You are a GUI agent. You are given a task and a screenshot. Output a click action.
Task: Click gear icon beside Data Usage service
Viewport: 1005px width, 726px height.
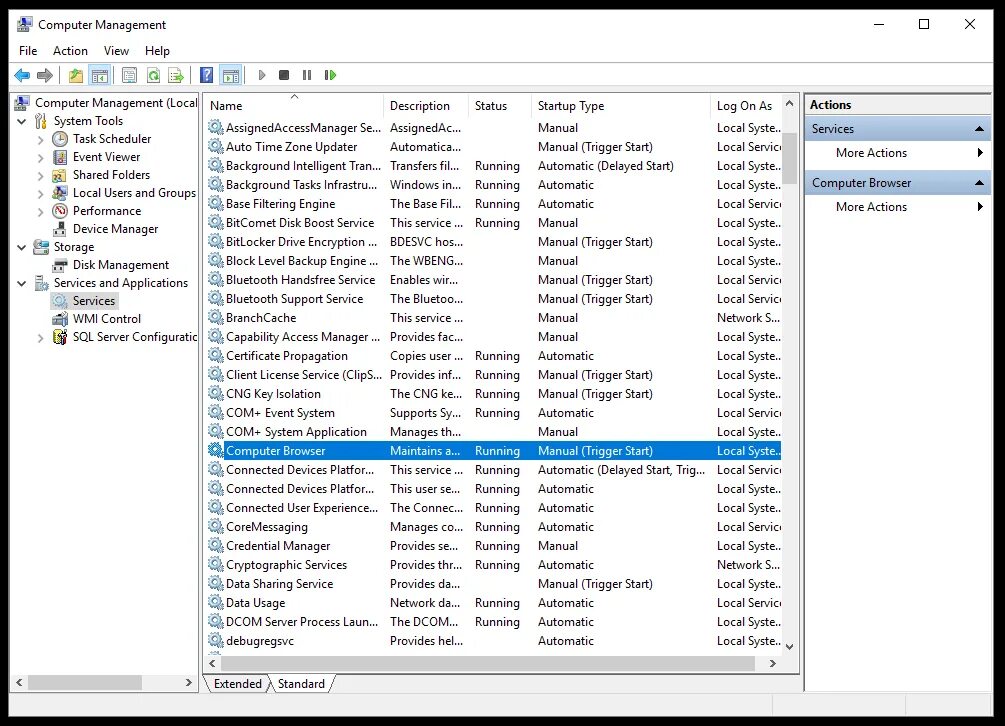point(215,602)
